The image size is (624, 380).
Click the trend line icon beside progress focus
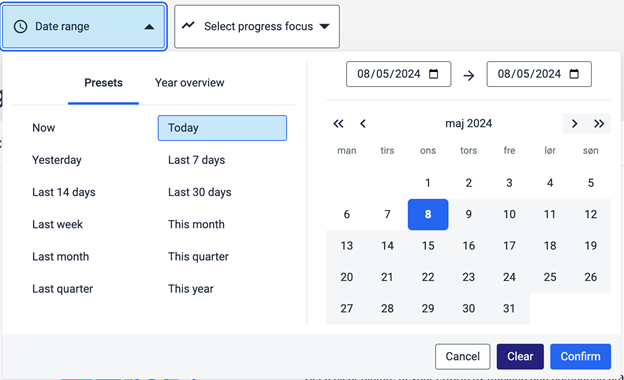coord(188,26)
